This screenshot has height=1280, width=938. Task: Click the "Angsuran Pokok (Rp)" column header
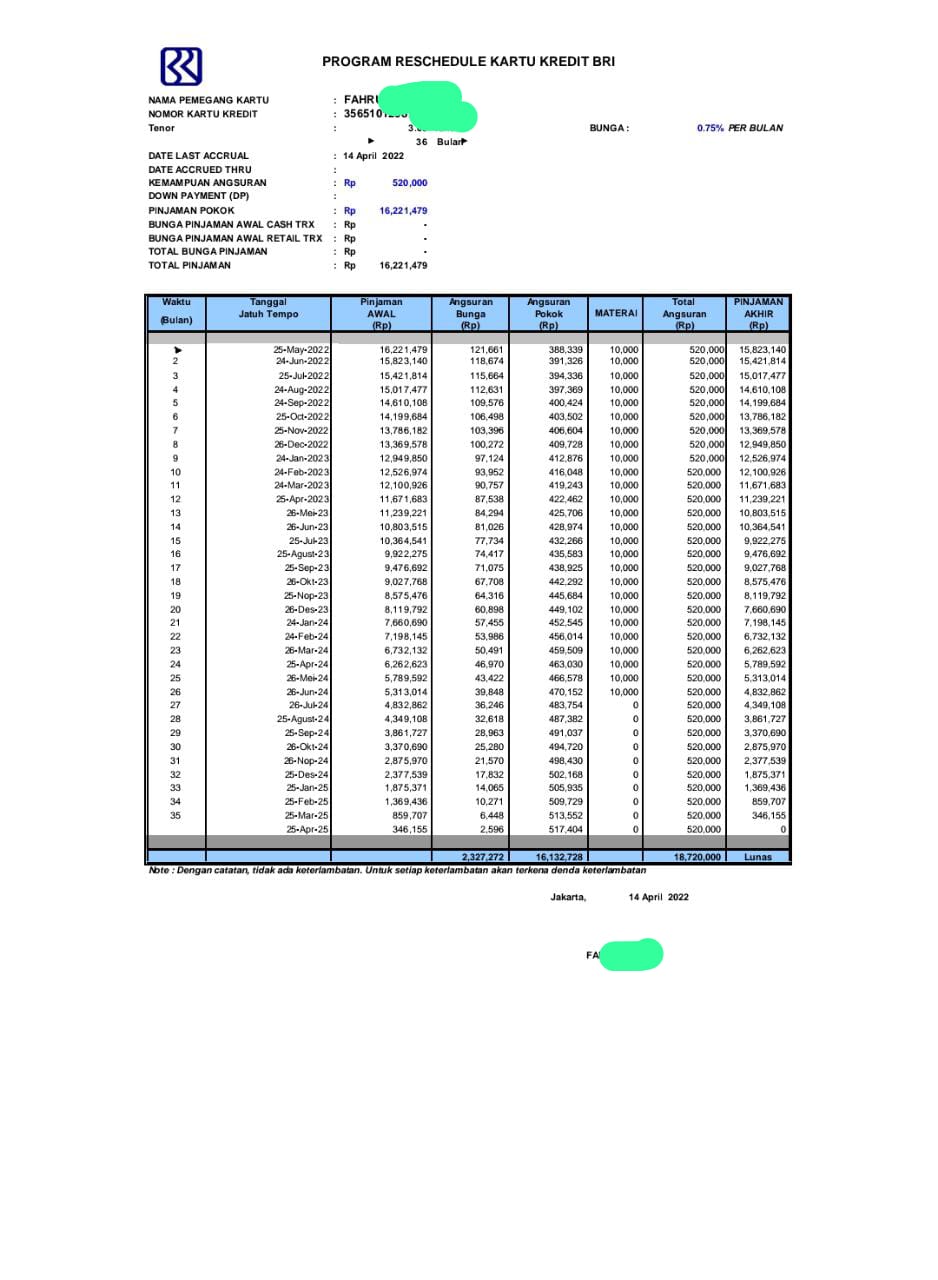point(548,313)
